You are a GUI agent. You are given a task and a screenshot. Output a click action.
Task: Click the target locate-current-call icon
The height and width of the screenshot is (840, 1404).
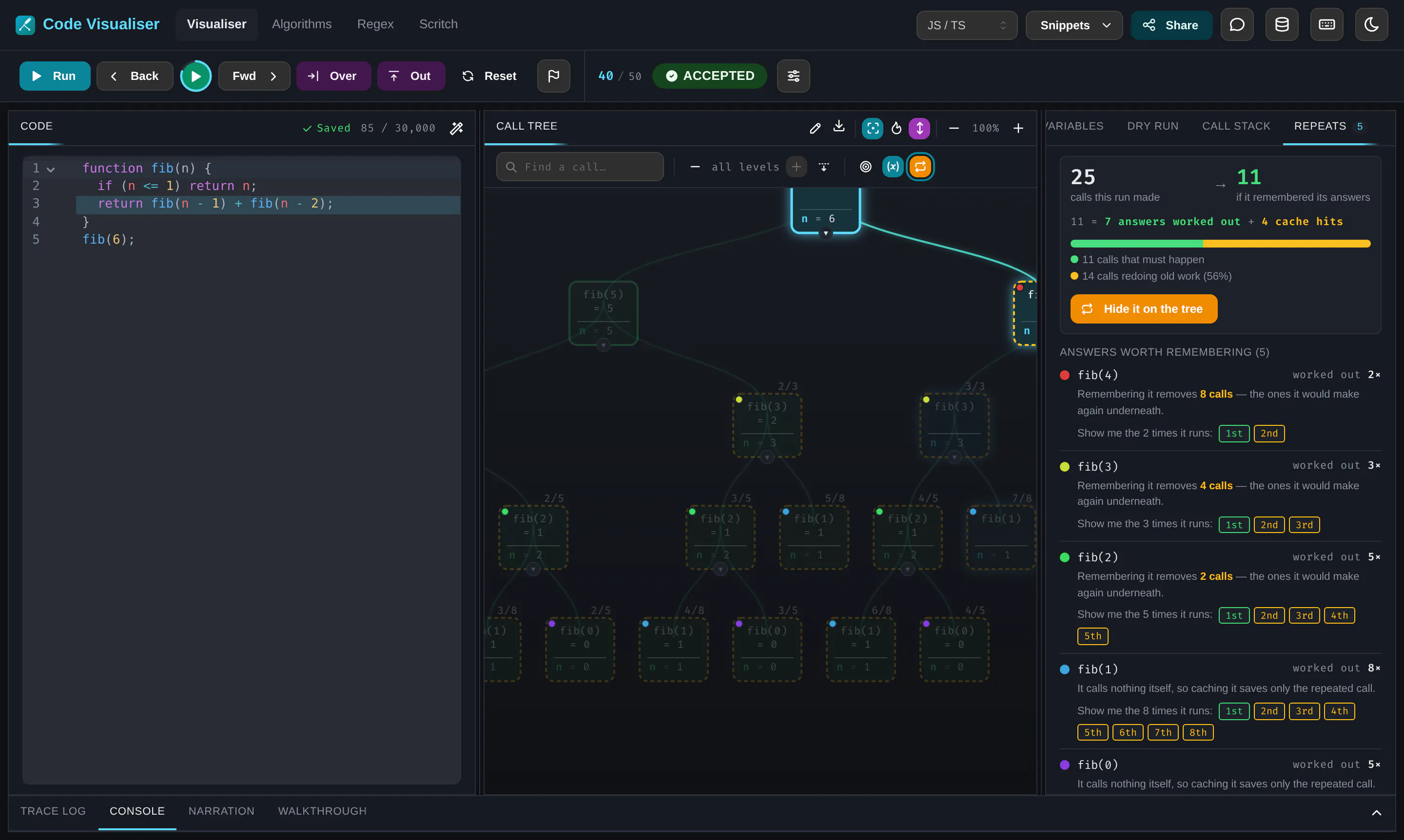[865, 167]
